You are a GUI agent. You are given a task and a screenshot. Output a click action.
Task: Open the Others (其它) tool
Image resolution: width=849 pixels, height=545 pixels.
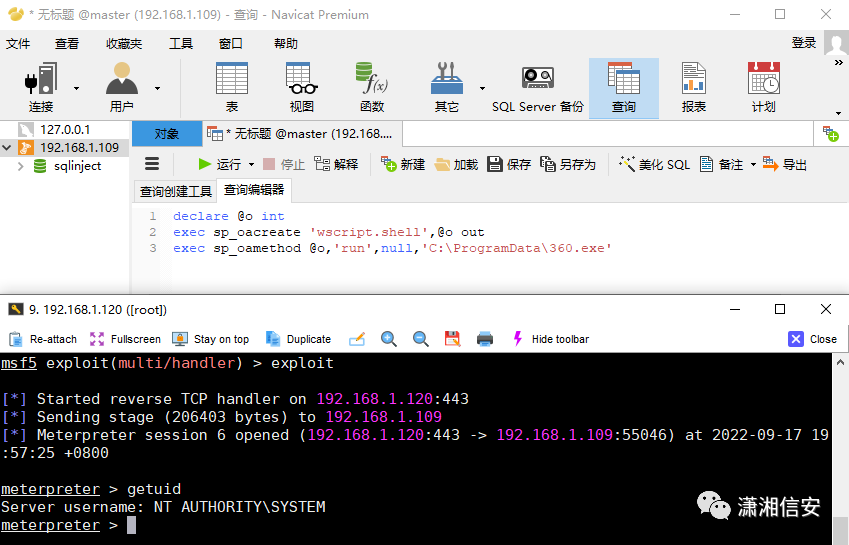pos(447,87)
